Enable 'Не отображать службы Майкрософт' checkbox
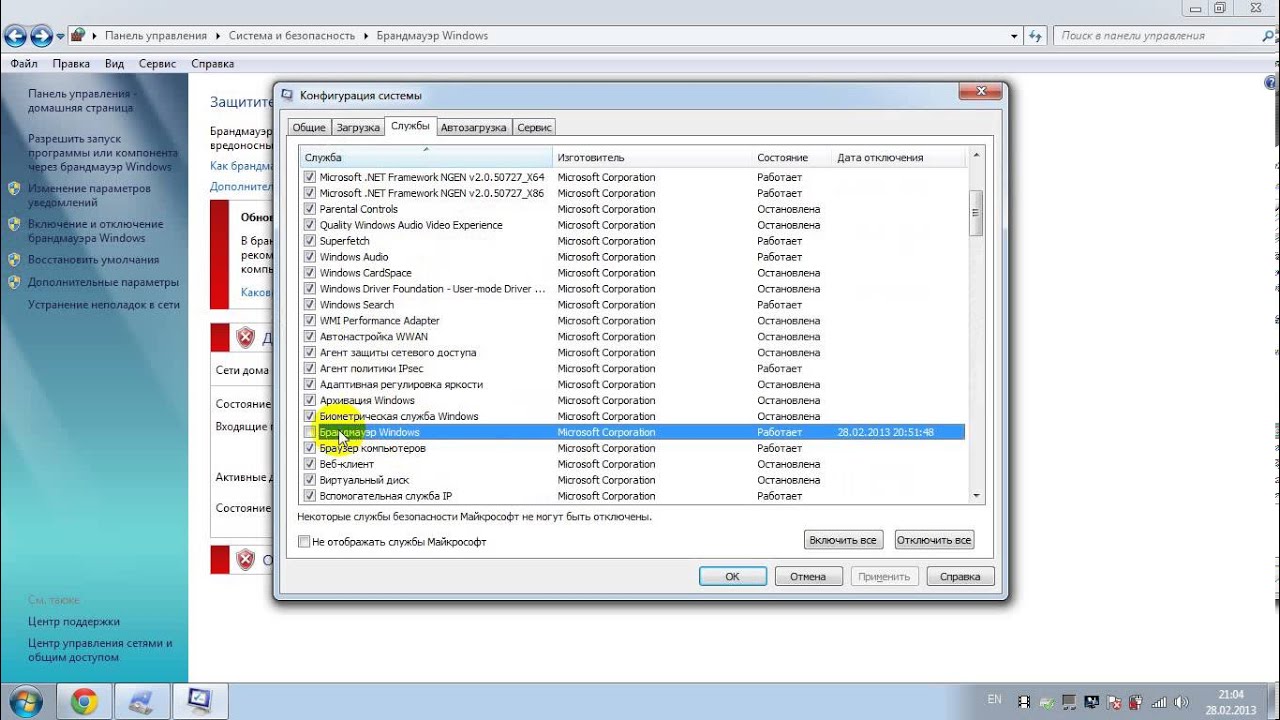 pos(304,542)
